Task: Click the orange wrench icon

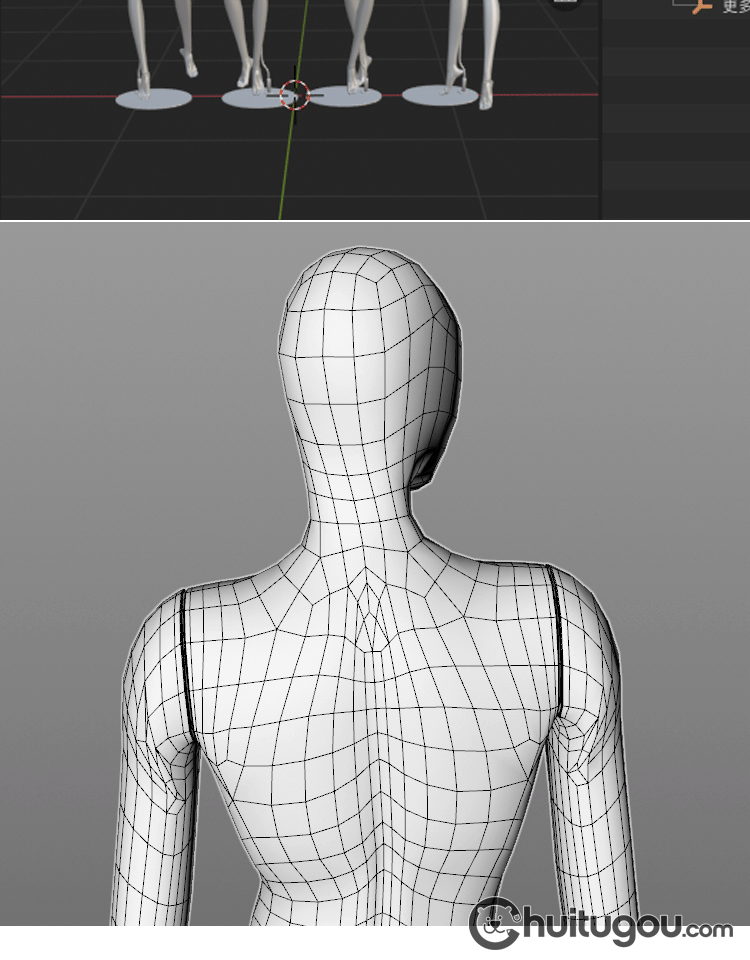Action: (702, 6)
